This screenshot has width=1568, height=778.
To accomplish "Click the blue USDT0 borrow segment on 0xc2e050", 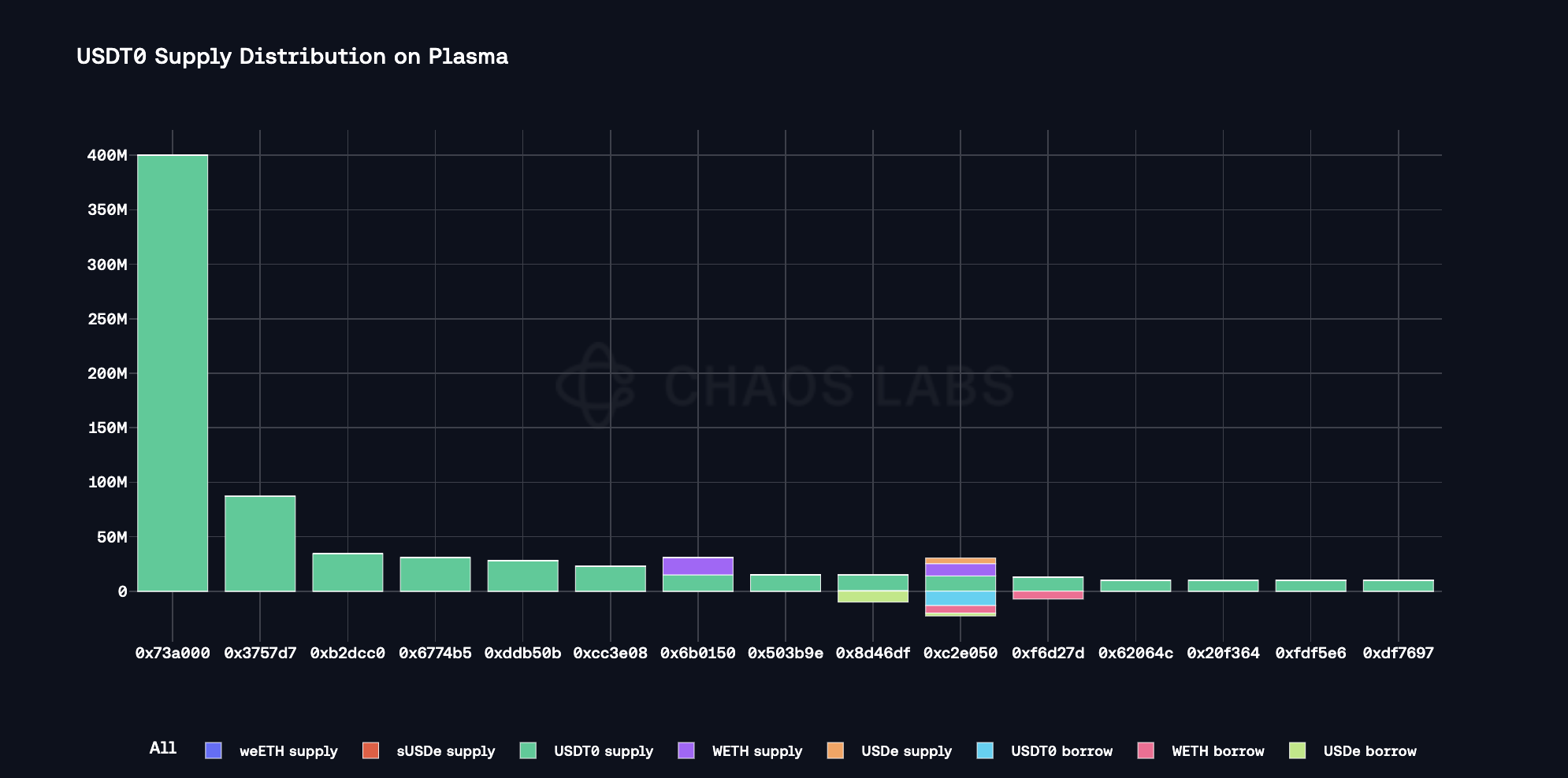I will 960,598.
